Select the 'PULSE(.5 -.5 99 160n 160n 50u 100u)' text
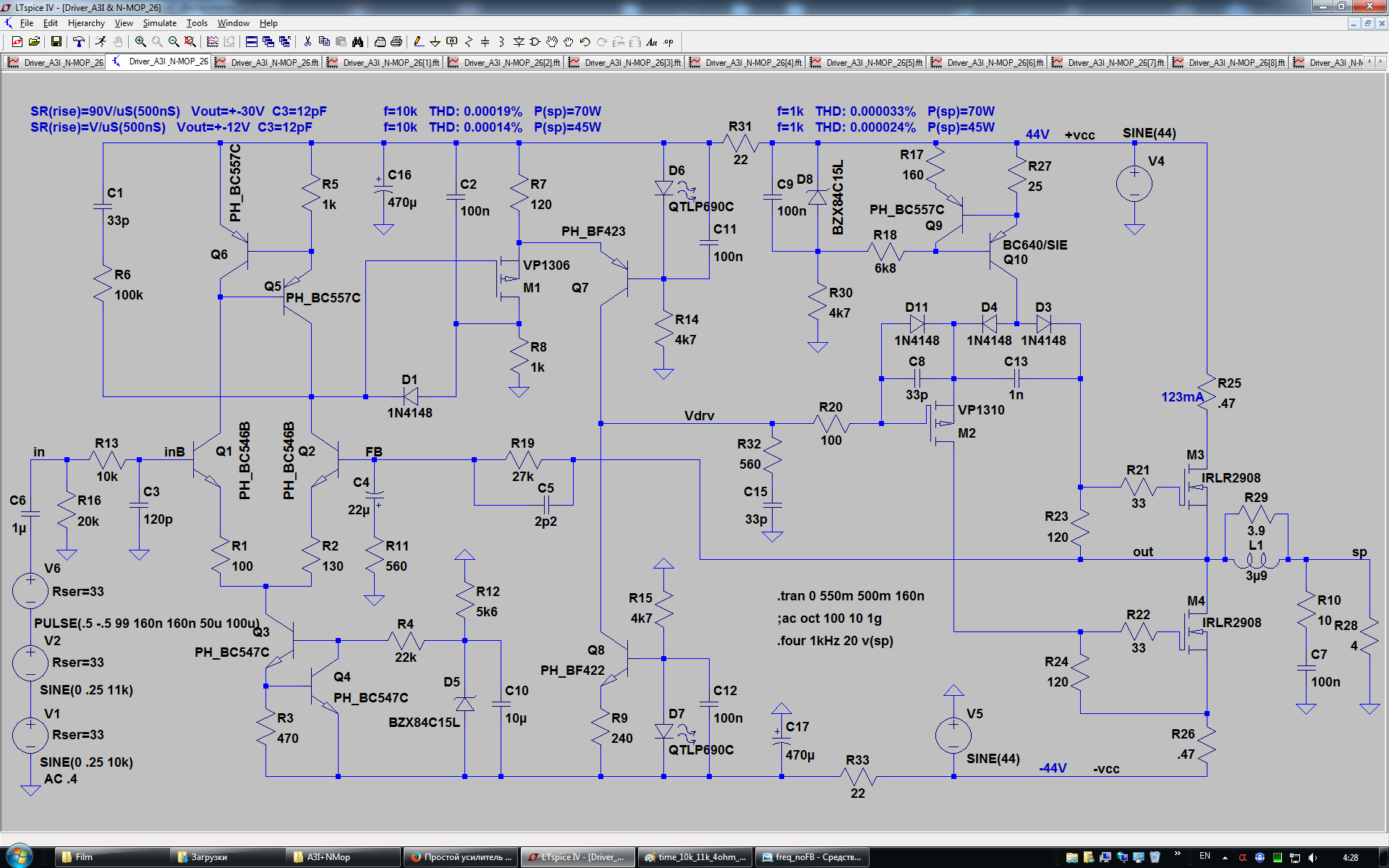This screenshot has height=868, width=1389. tap(147, 623)
